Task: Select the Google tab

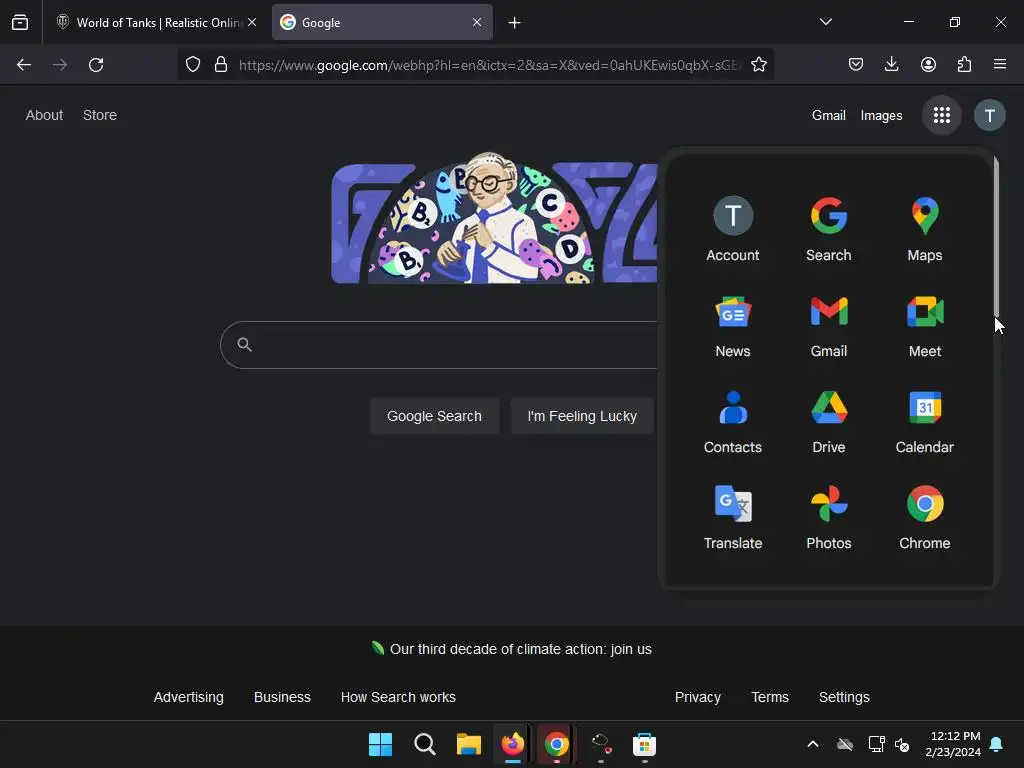Action: (x=382, y=23)
